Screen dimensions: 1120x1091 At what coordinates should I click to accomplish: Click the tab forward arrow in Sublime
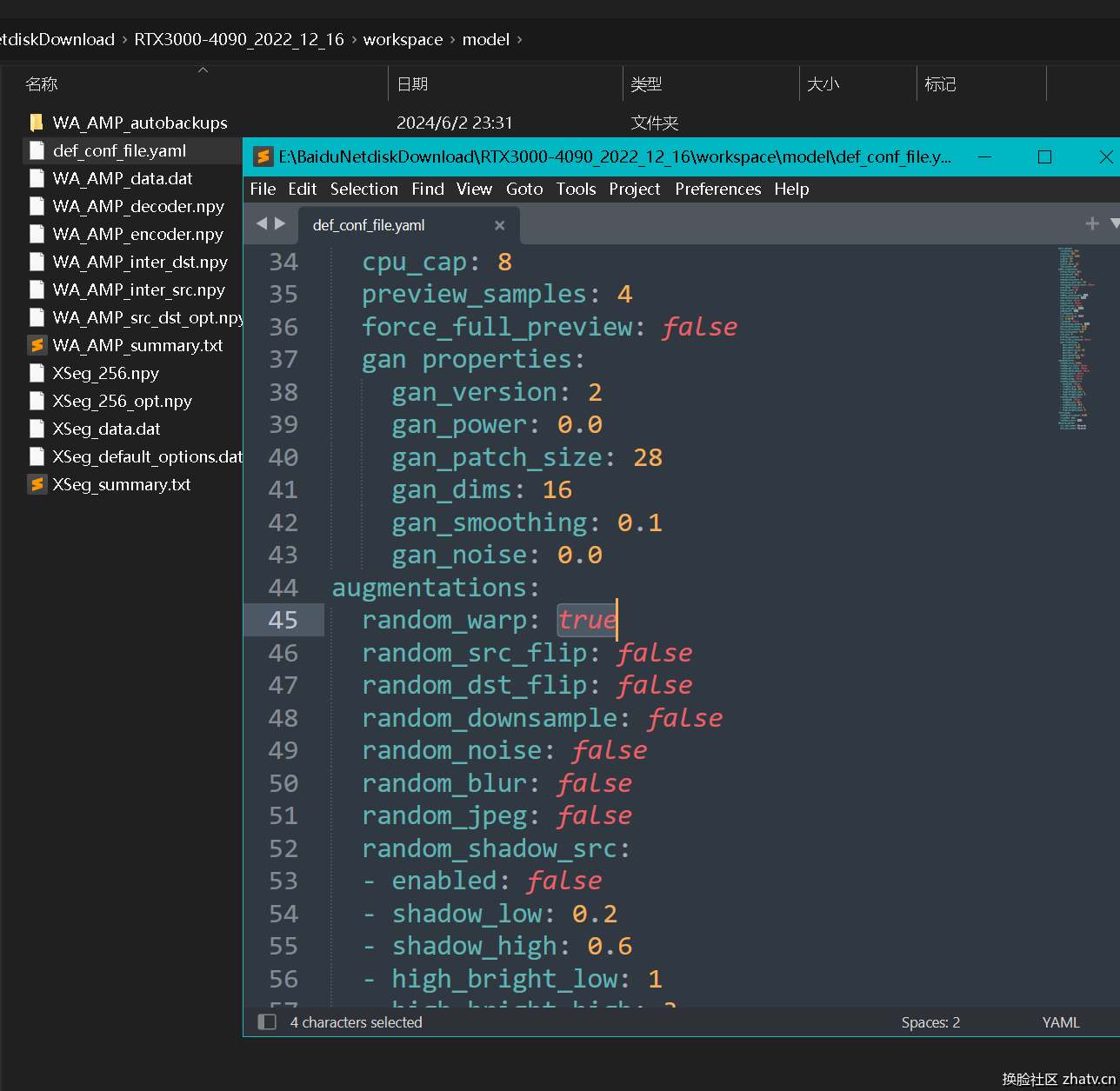click(280, 223)
